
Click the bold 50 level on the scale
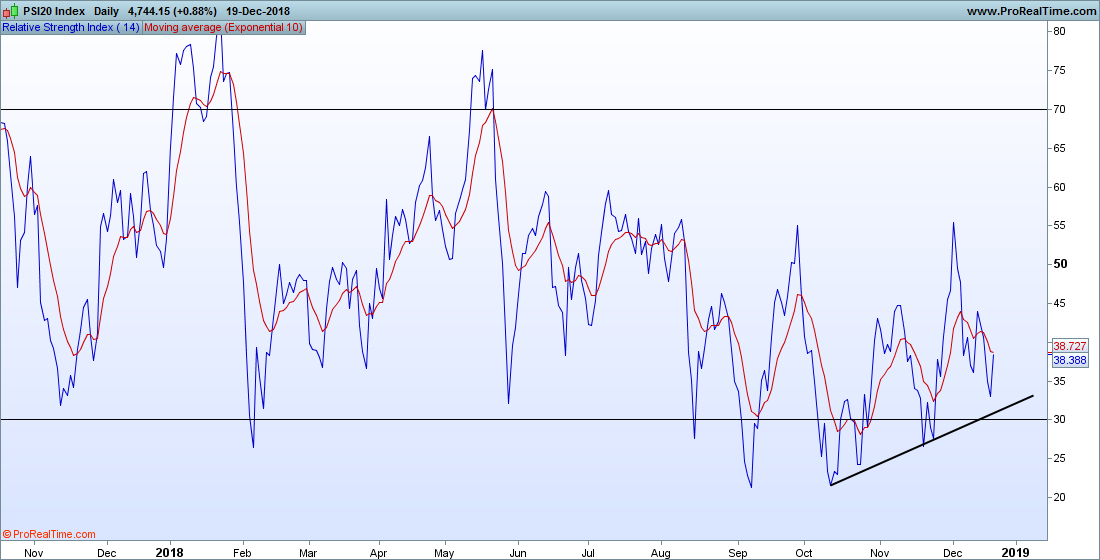[1060, 264]
